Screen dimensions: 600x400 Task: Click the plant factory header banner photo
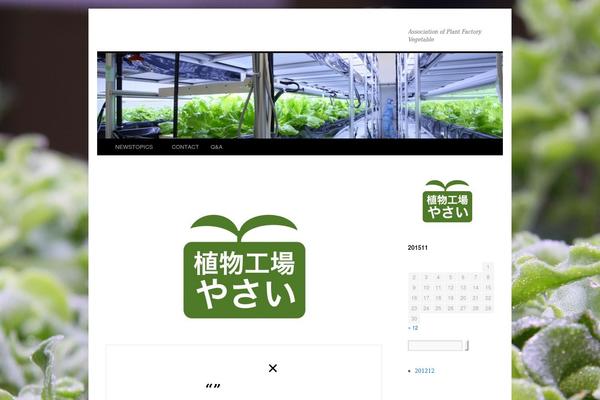coord(300,95)
